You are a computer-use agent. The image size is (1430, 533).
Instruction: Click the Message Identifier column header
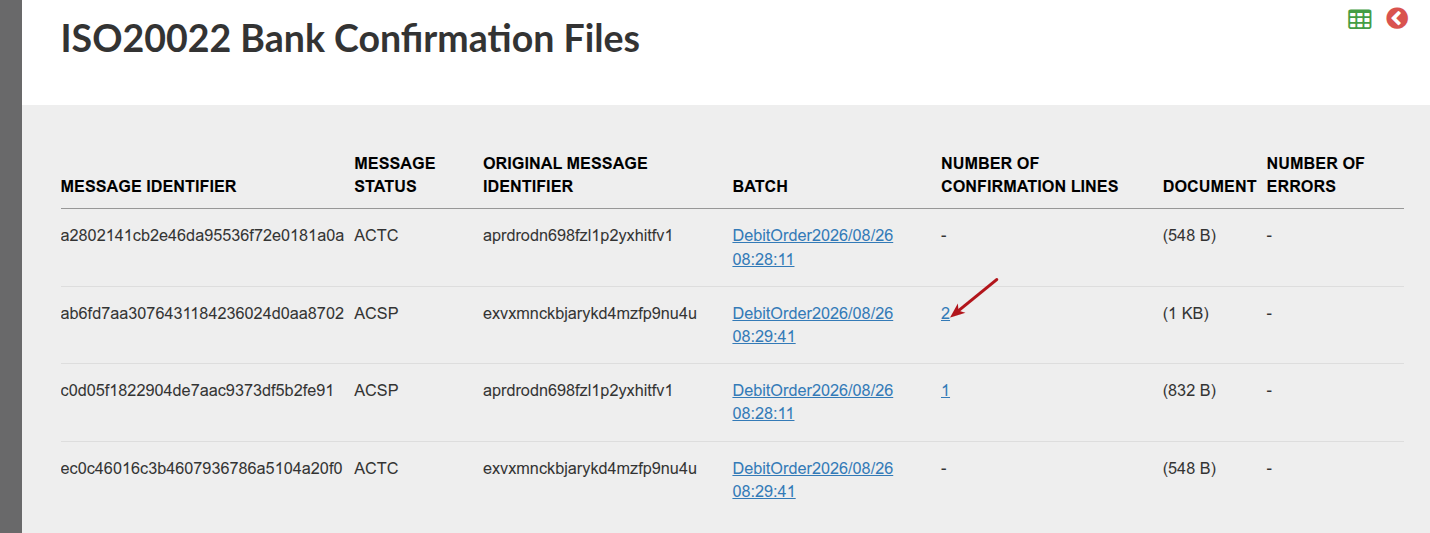click(x=148, y=186)
